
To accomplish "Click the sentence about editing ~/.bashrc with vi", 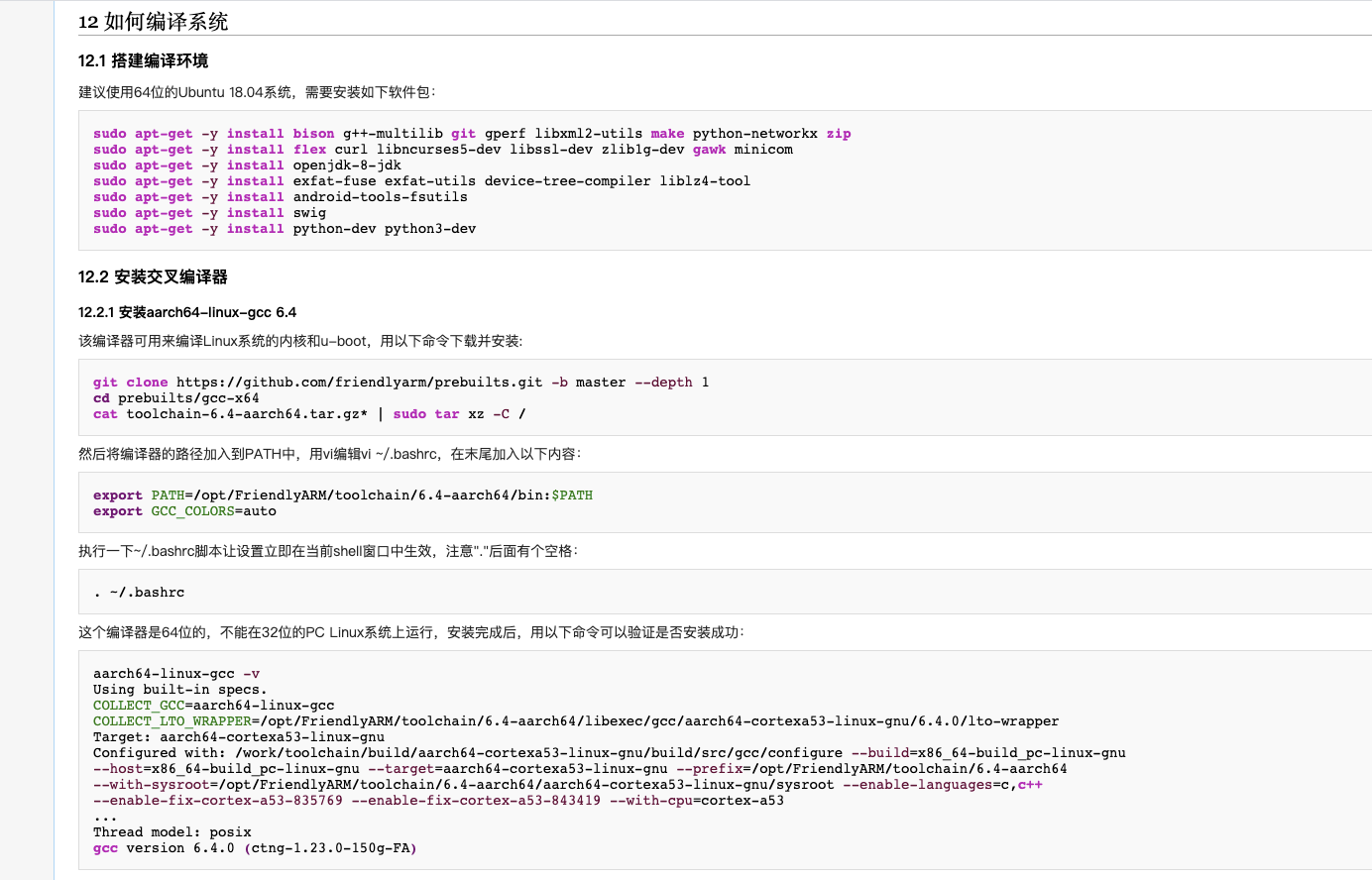I will [330, 454].
